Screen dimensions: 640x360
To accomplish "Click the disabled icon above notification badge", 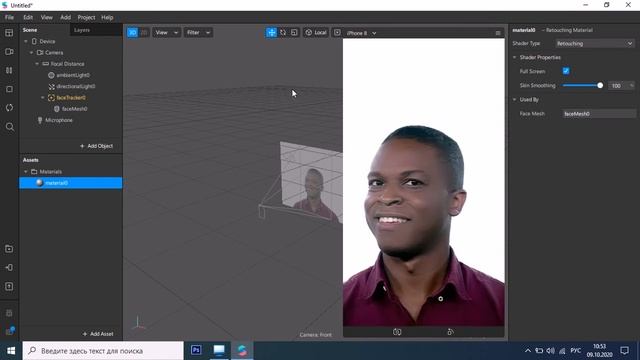I will click(9, 313).
